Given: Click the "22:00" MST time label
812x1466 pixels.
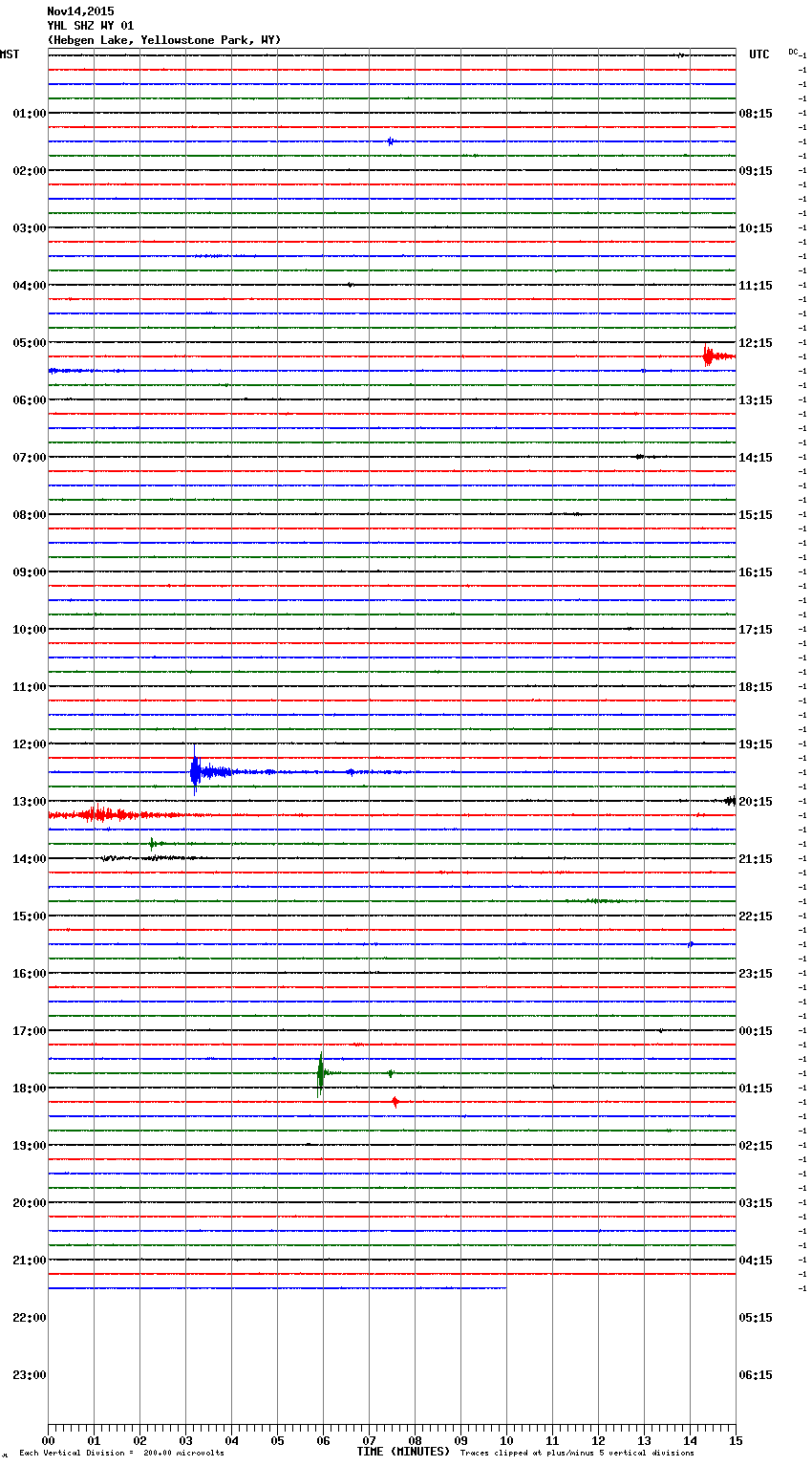Looking at the screenshot, I should (29, 1318).
